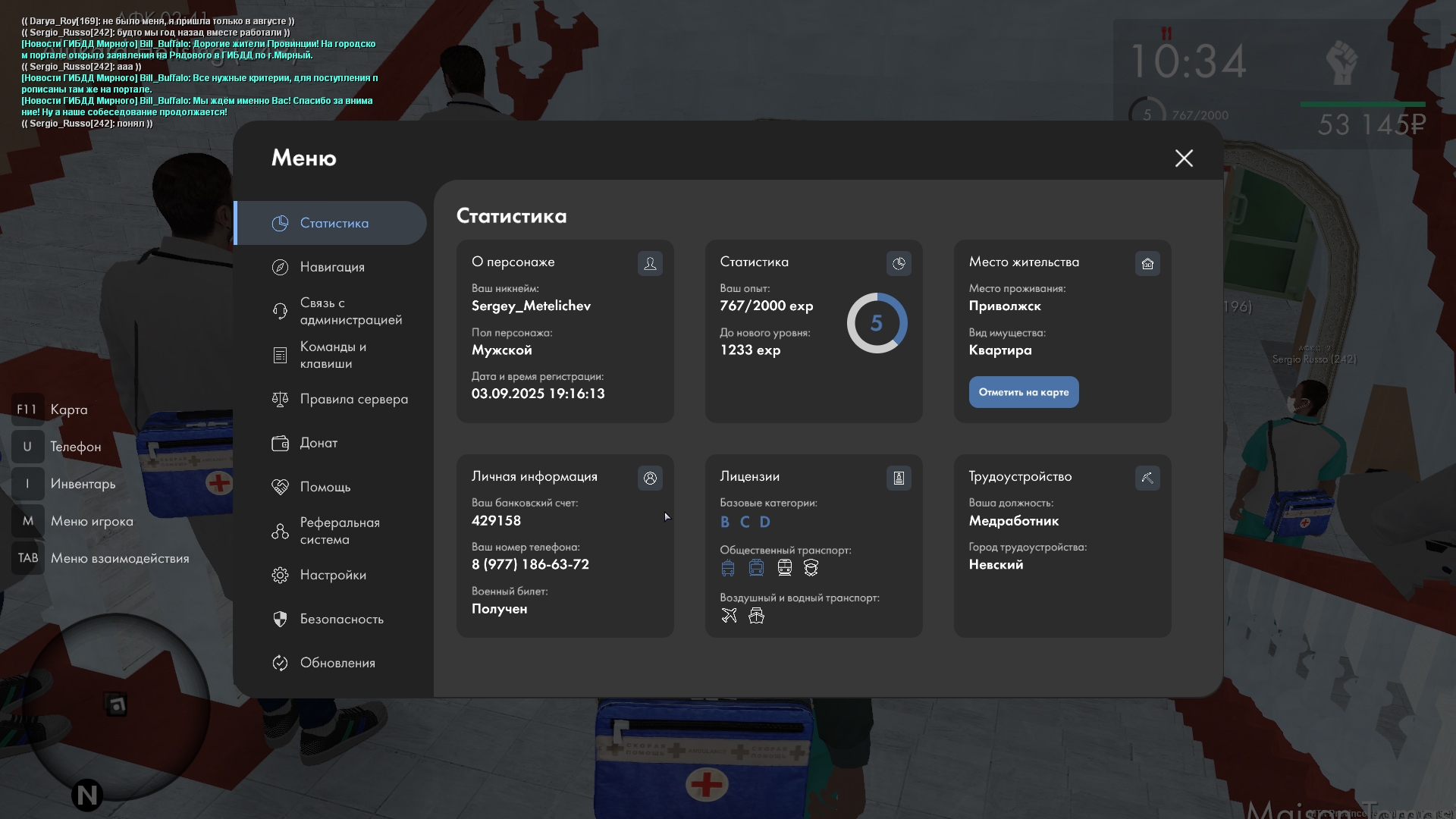
Task: Click the house icon in Место жительства card
Action: [1147, 263]
